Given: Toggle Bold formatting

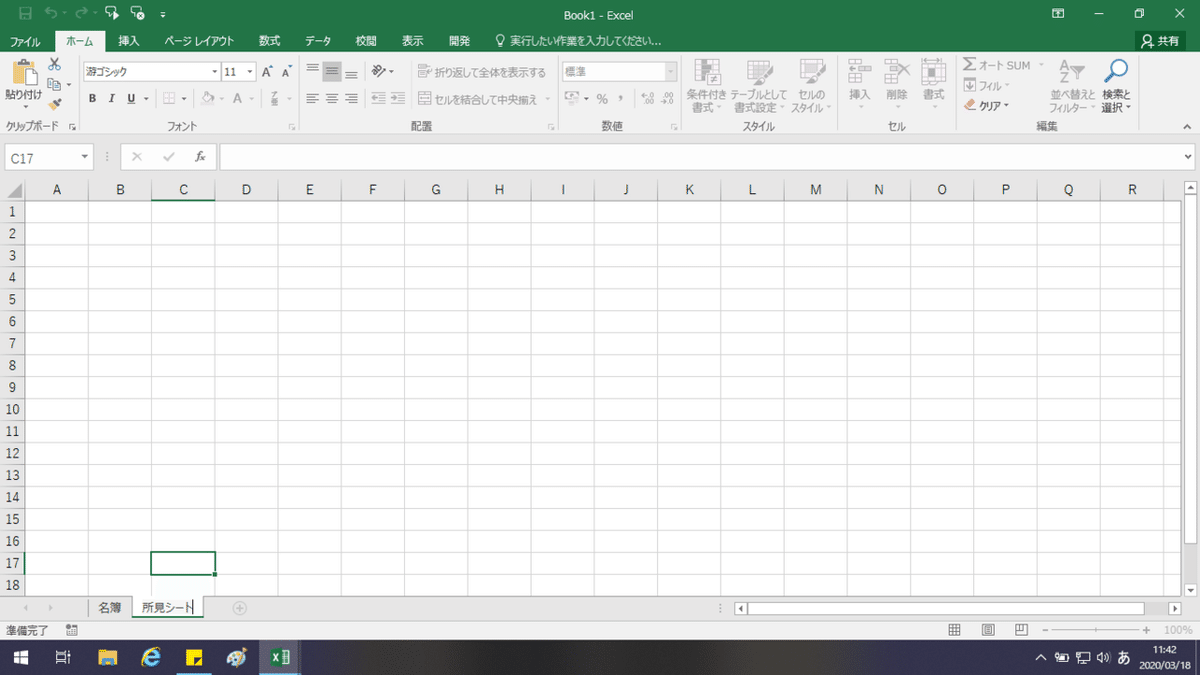Looking at the screenshot, I should [x=92, y=99].
